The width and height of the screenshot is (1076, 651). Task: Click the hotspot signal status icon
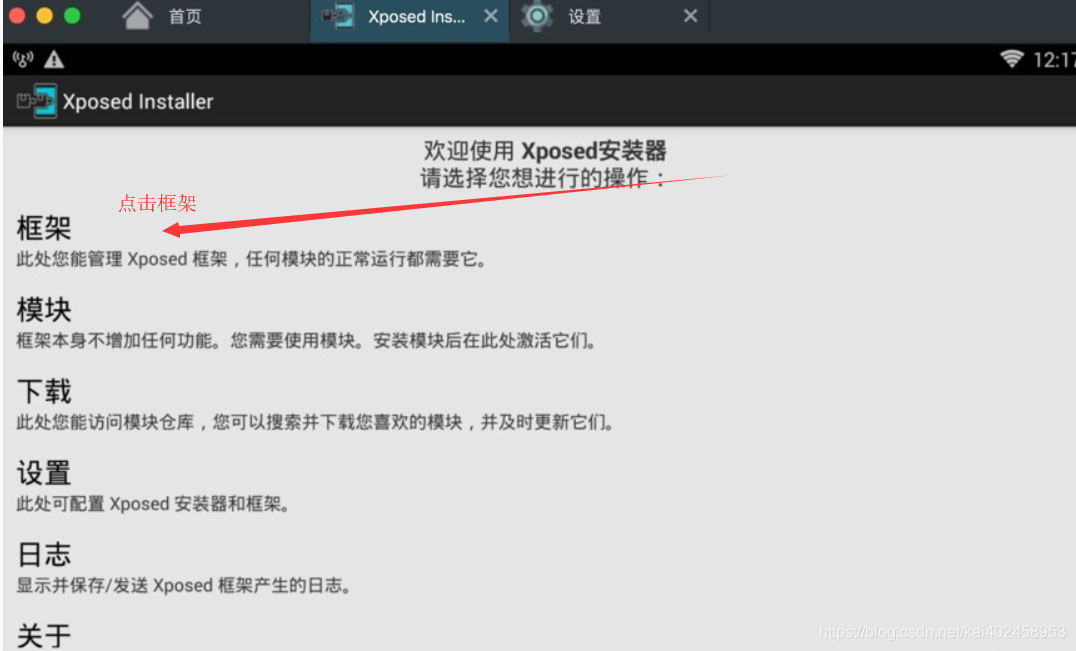tap(23, 60)
